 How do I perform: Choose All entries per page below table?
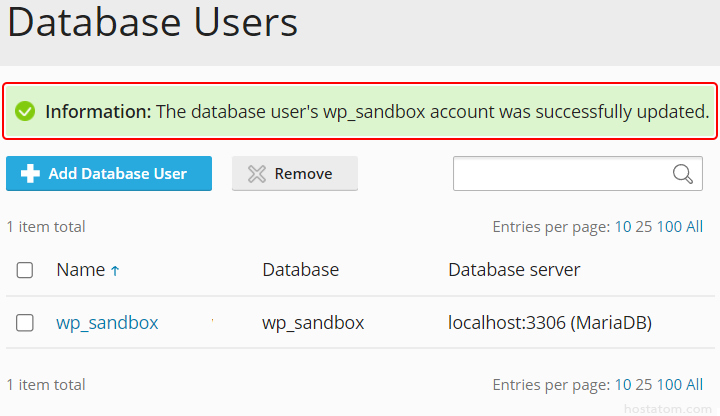(695, 385)
